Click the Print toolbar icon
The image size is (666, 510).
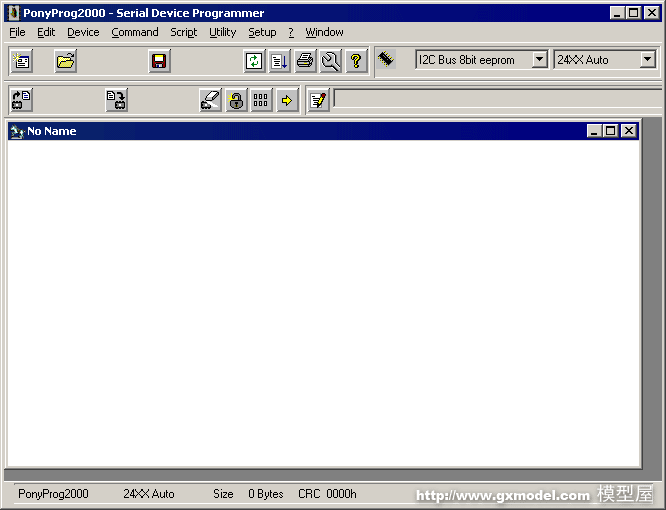coord(305,61)
